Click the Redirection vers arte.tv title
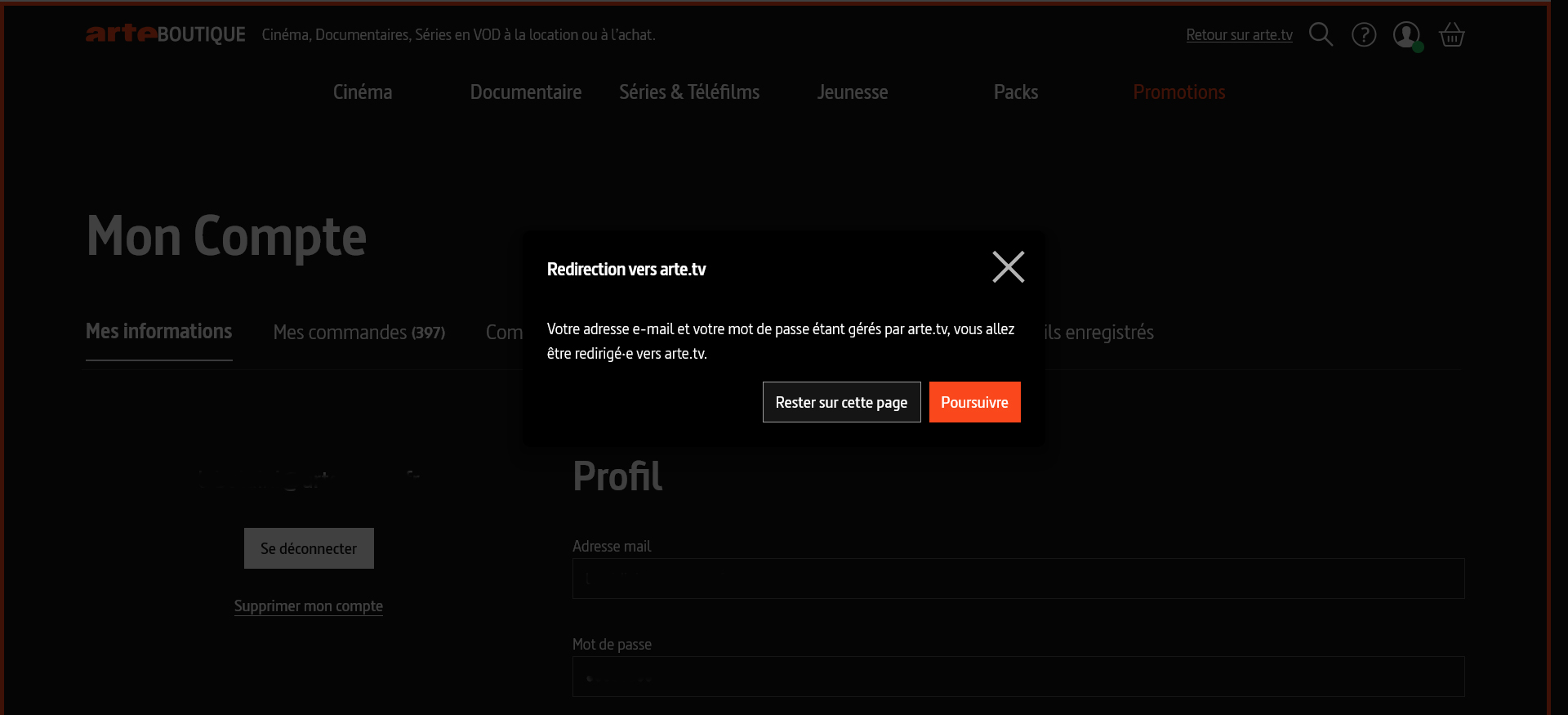The width and height of the screenshot is (1568, 715). click(x=626, y=270)
